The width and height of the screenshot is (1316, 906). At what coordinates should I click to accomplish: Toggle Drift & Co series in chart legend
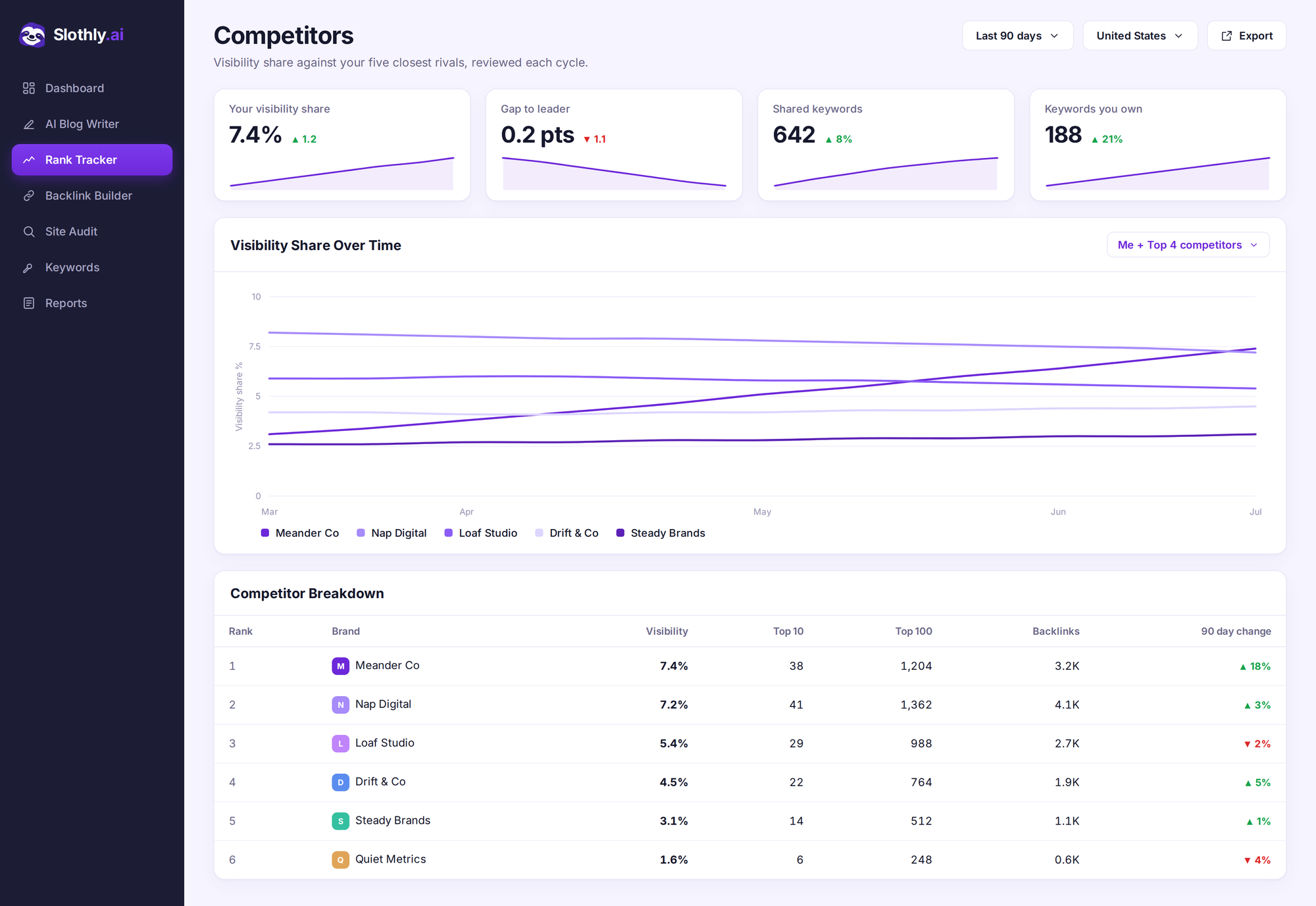(567, 533)
